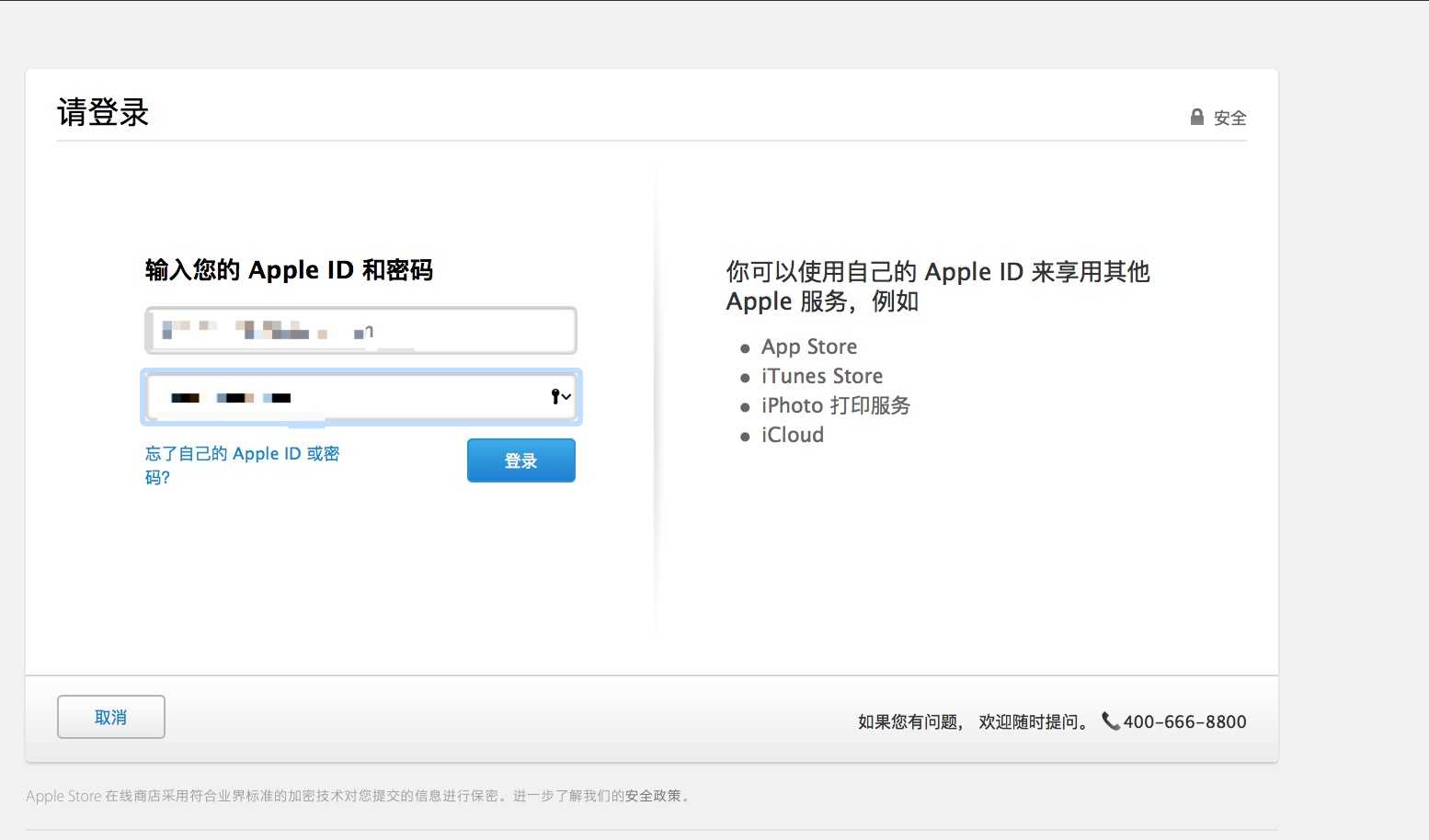The image size is (1429, 840).
Task: Click the 取消 cancel button
Action: (111, 717)
